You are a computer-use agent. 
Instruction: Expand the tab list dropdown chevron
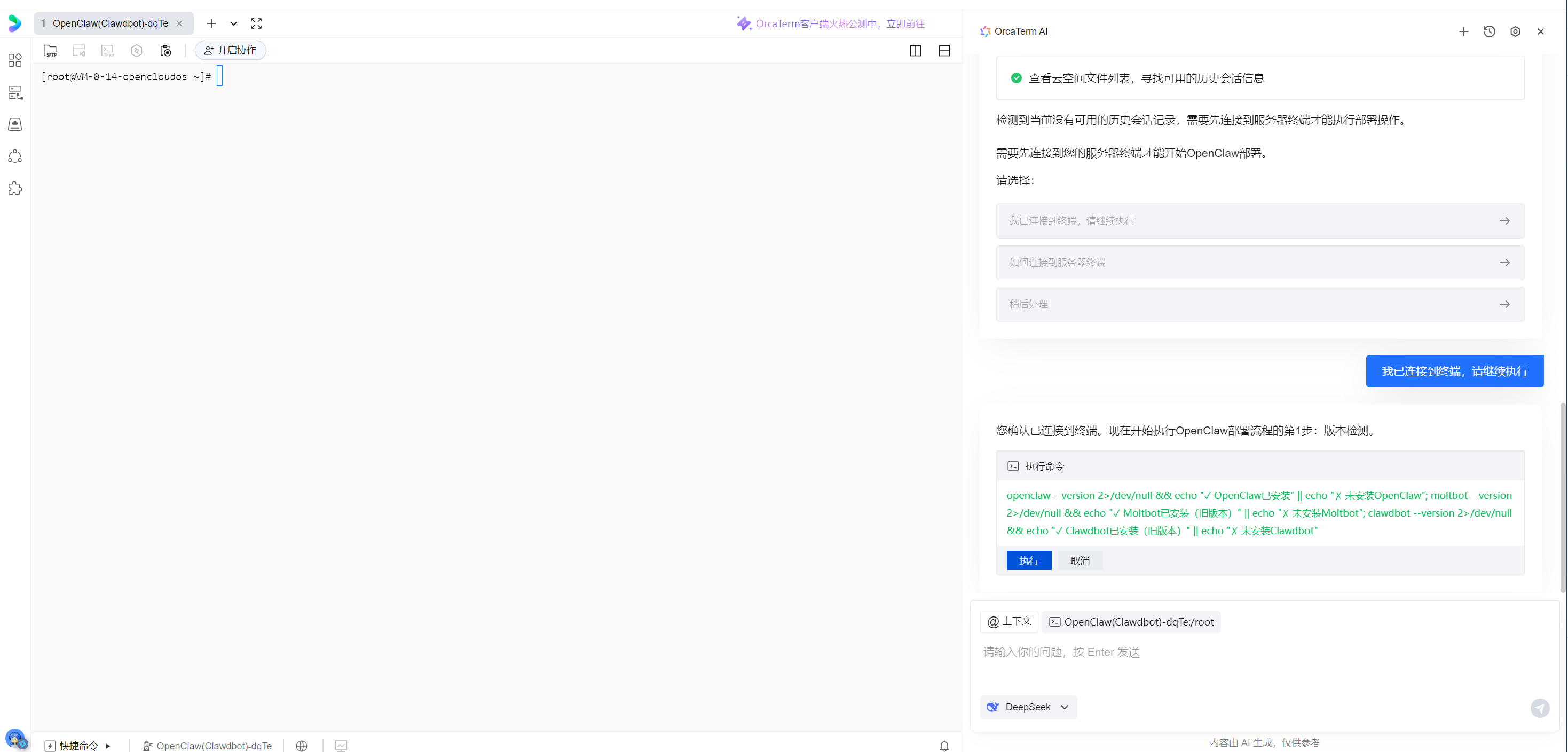[x=234, y=23]
